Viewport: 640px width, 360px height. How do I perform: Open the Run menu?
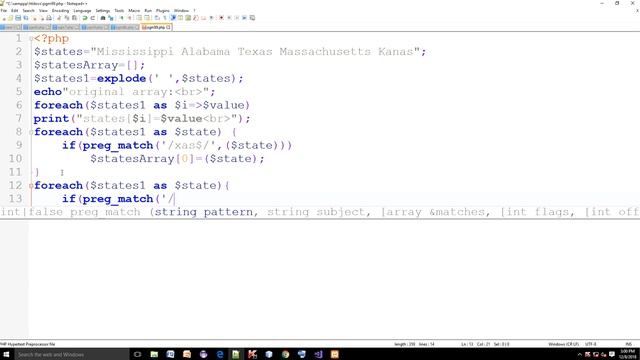point(148,11)
